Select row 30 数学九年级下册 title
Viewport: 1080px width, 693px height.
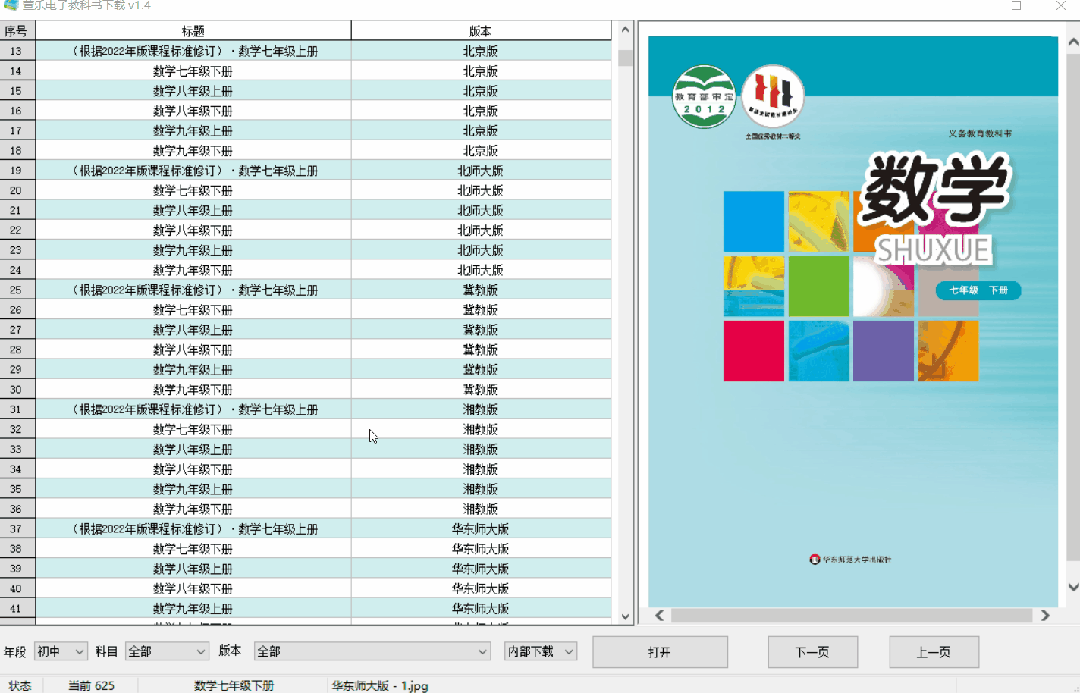click(x=193, y=389)
